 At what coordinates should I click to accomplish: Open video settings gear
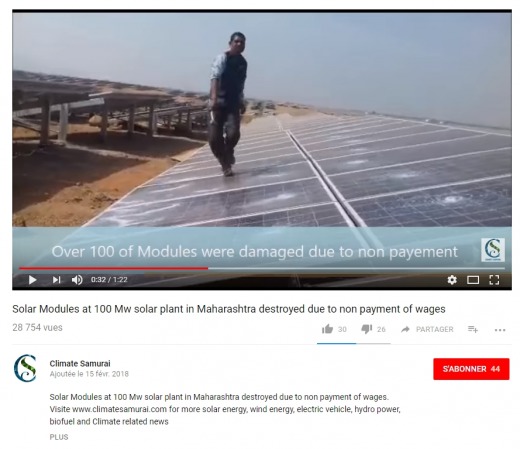click(x=452, y=280)
